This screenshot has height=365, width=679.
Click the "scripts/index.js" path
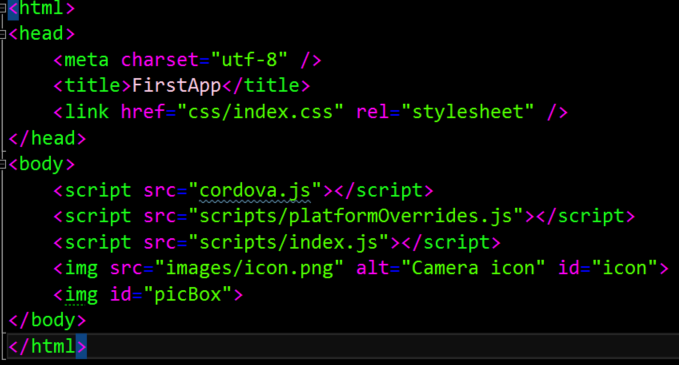click(x=288, y=242)
